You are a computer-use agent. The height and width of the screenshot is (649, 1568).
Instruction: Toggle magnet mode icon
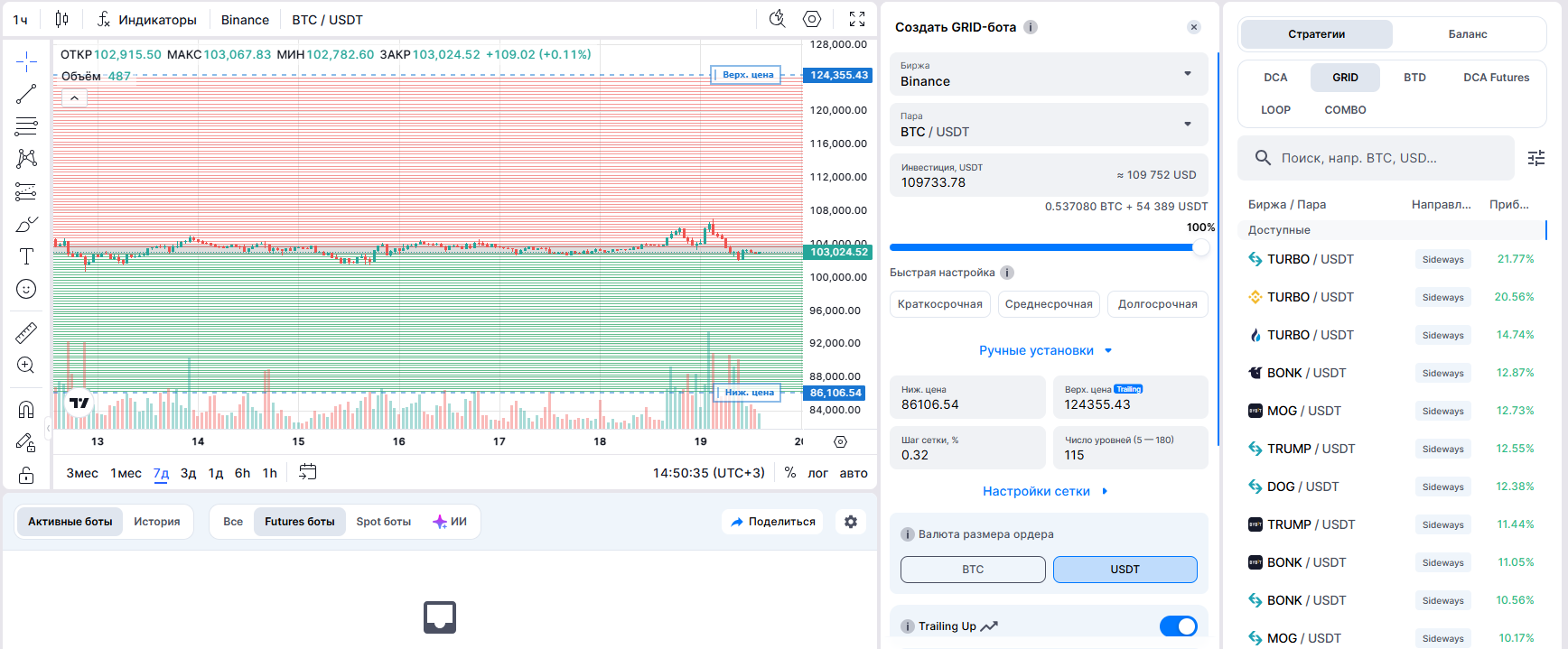point(26,410)
